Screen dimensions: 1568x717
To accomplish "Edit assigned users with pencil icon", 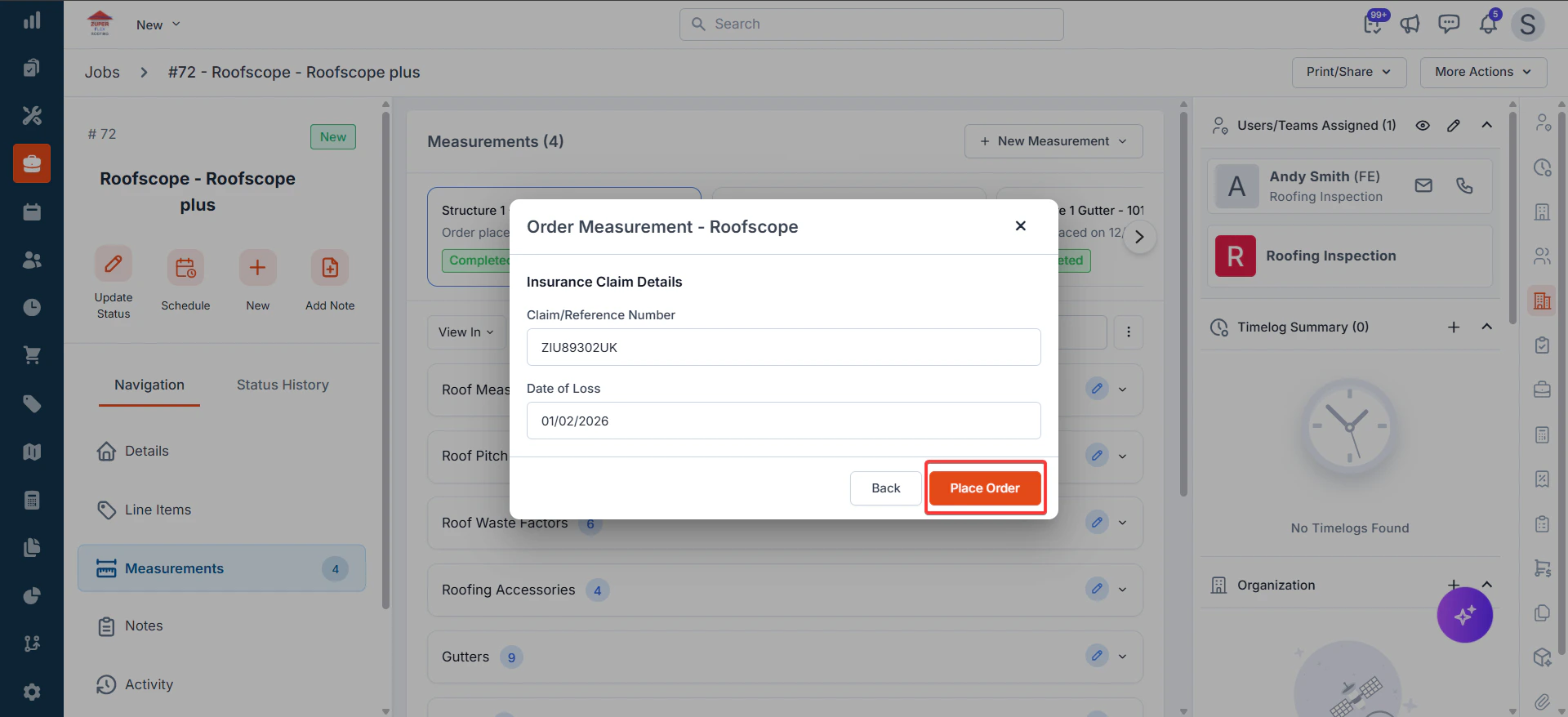I will pos(1454,125).
